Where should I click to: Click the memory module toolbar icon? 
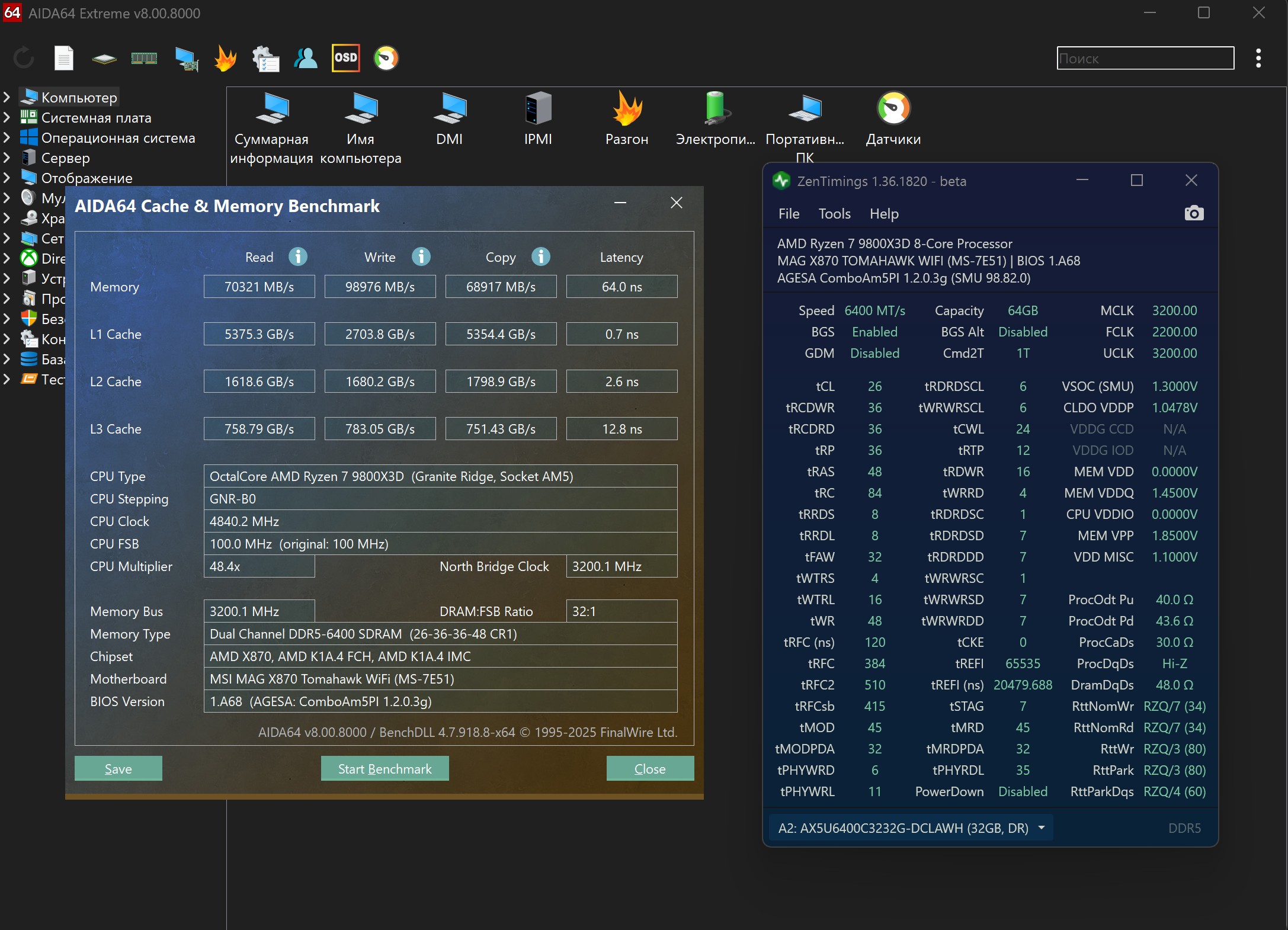(x=144, y=58)
